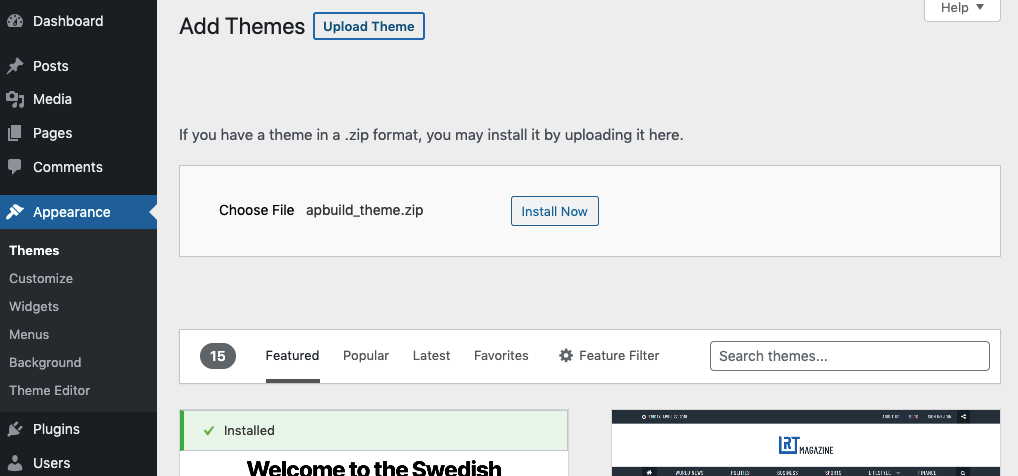The width and height of the screenshot is (1018, 476).
Task: Select the Featured themes tab
Action: (x=292, y=356)
